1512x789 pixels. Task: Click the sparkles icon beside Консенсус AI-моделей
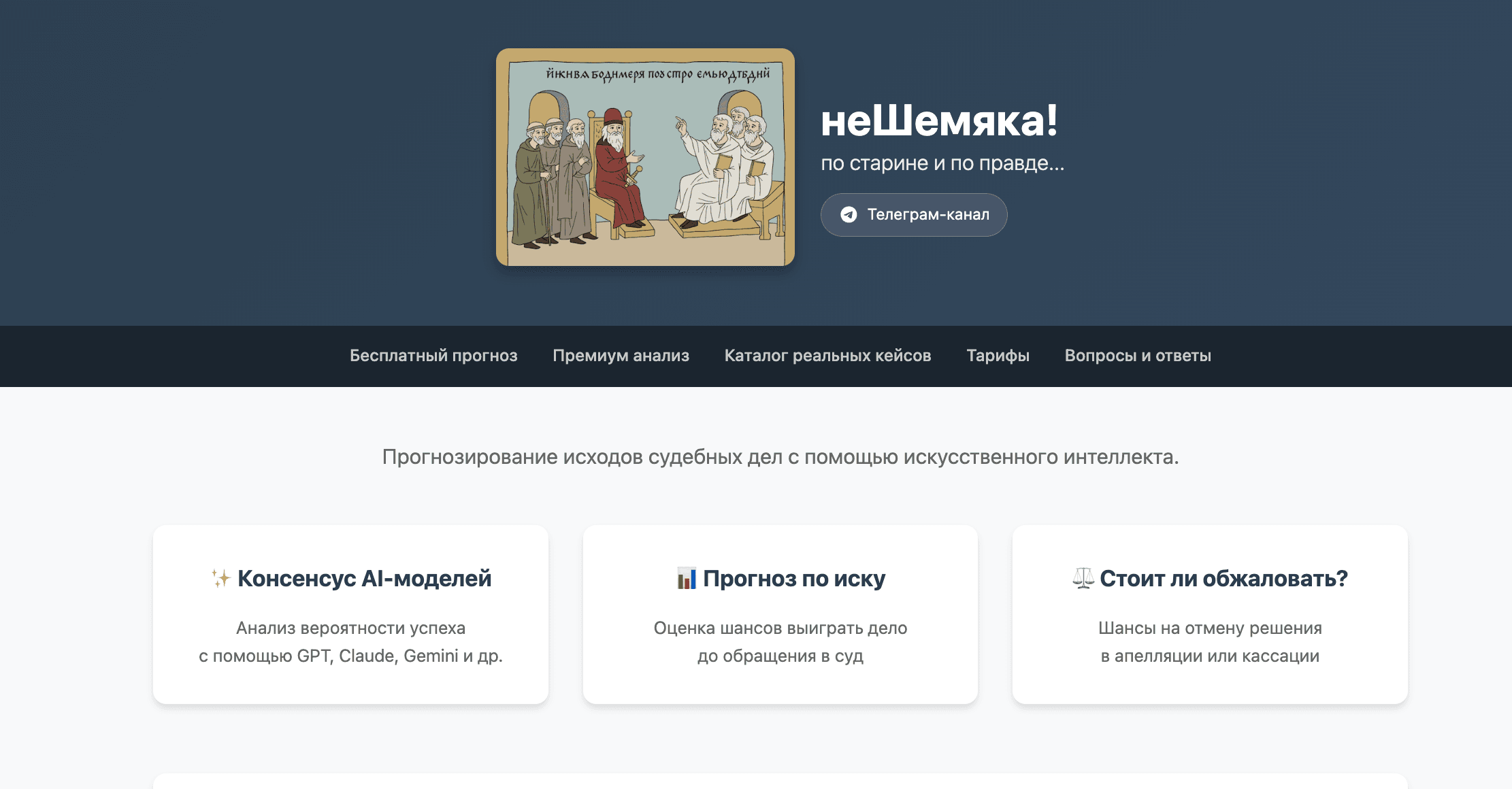pos(220,578)
